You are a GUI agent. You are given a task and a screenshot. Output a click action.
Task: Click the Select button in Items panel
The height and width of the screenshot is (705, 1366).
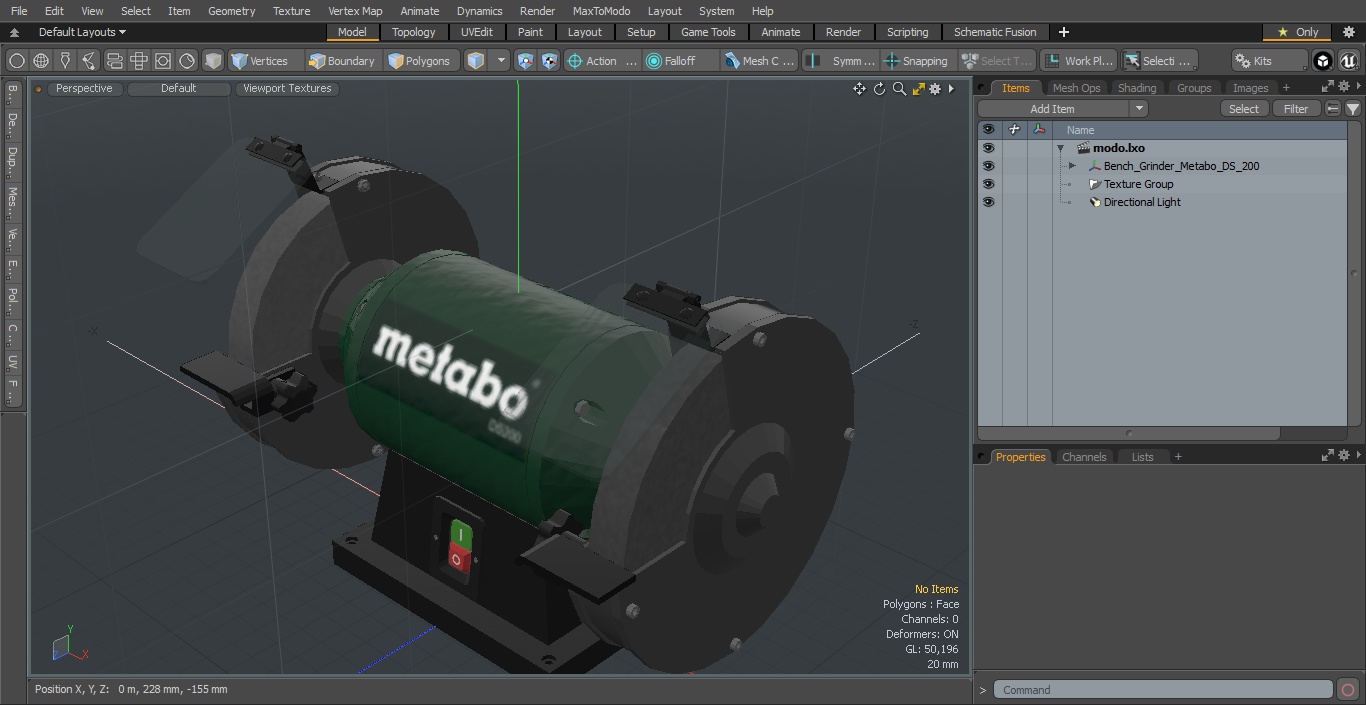coord(1244,109)
